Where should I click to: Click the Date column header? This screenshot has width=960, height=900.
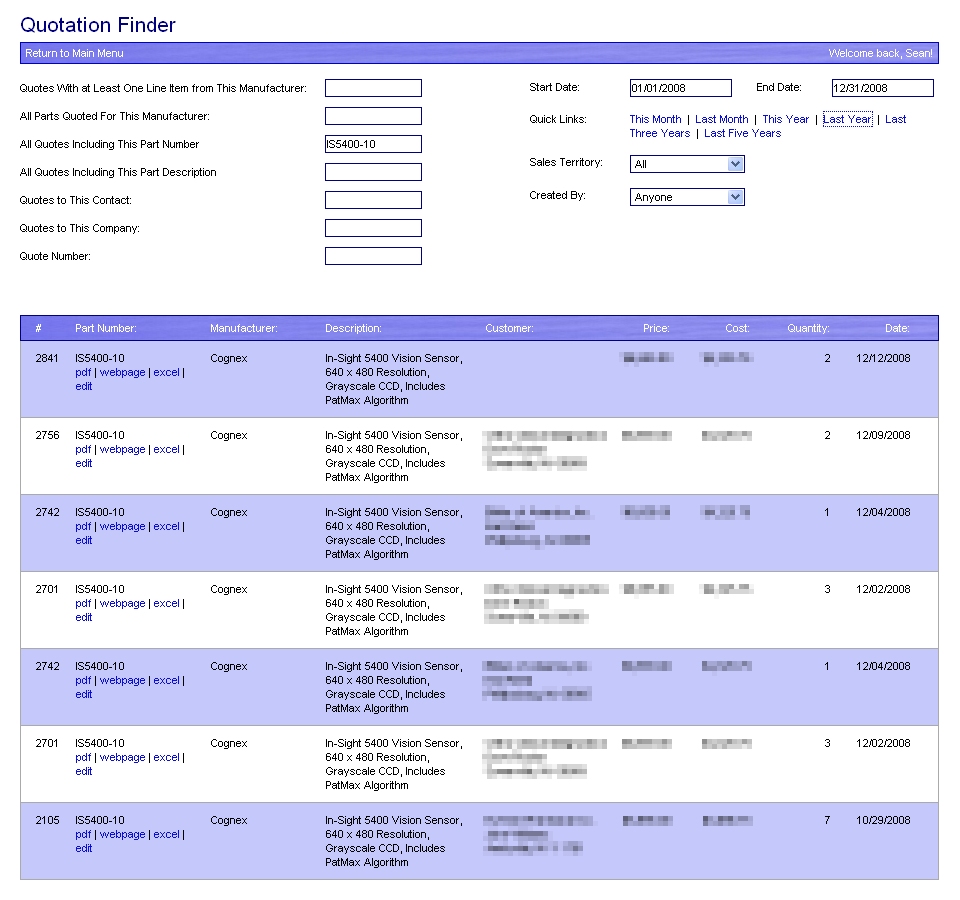point(896,328)
